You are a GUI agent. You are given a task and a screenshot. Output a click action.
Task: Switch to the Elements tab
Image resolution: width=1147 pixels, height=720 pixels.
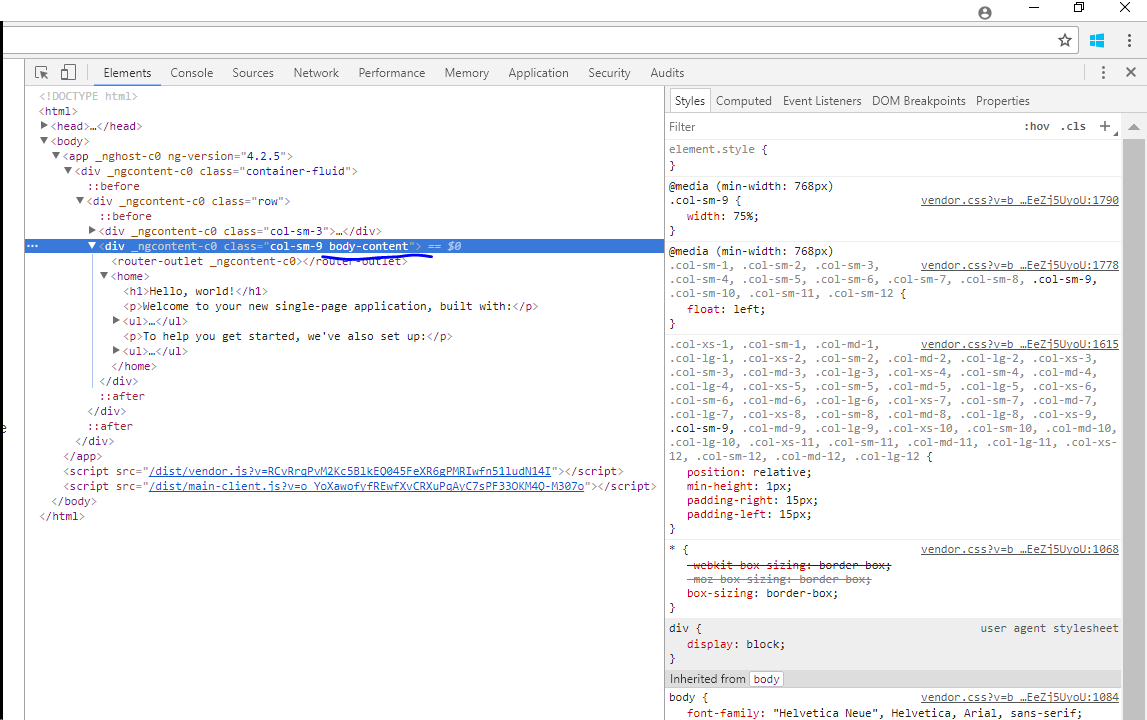[127, 72]
